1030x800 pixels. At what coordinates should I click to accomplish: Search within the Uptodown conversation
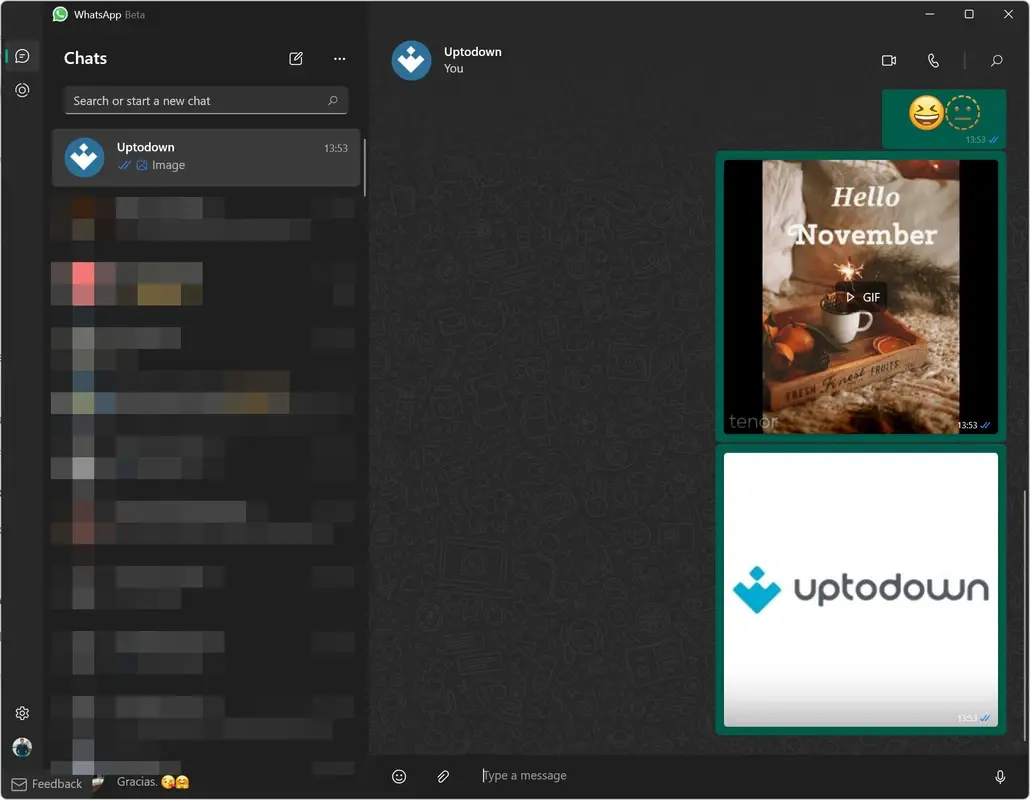tap(996, 60)
